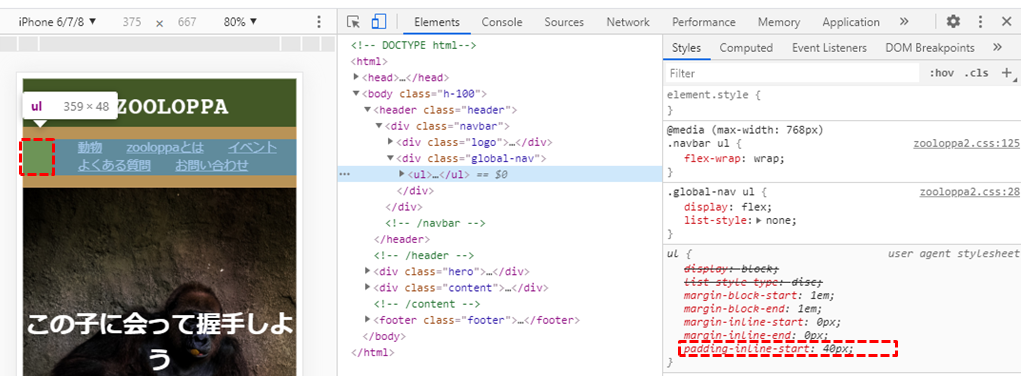Click the ZOOLOPPA logo heading in preview
The height and width of the screenshot is (378, 1026).
173,107
